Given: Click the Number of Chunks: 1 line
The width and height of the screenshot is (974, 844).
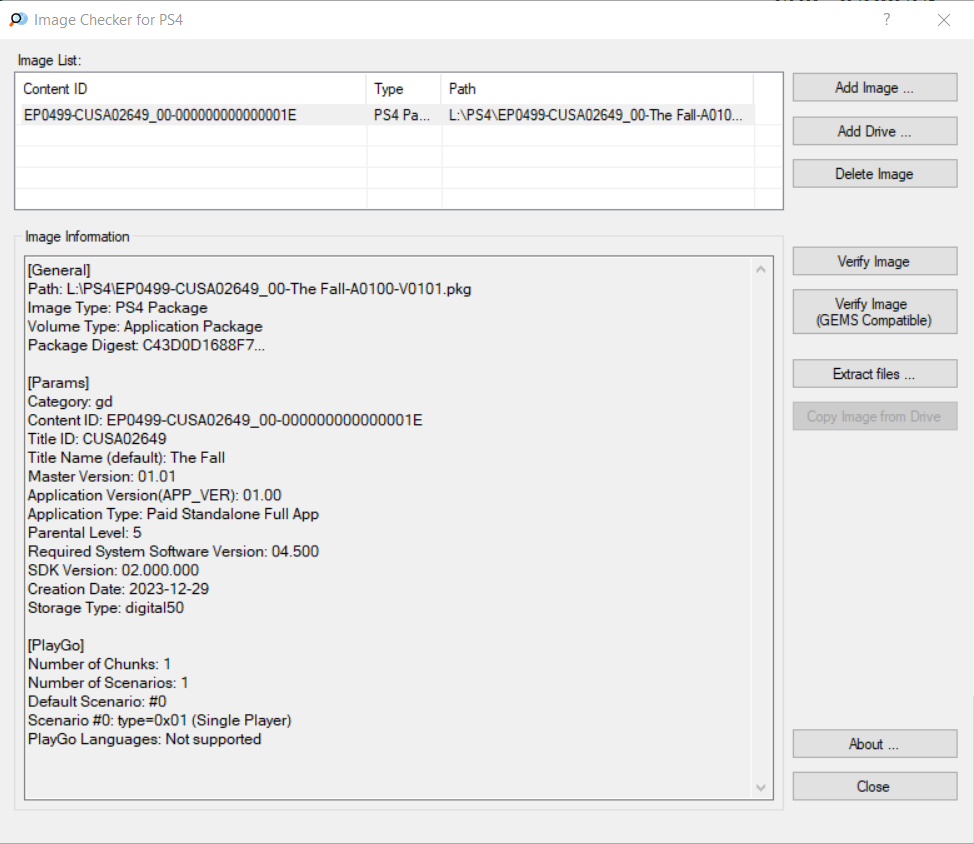Looking at the screenshot, I should 99,664.
